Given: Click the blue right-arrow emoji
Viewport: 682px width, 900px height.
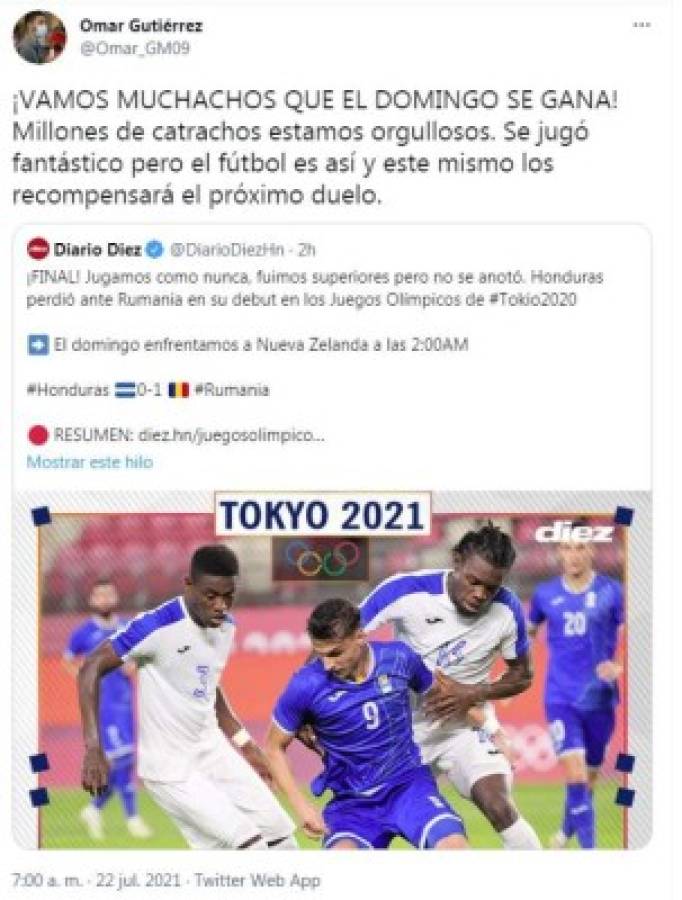Looking at the screenshot, I should tap(38, 346).
